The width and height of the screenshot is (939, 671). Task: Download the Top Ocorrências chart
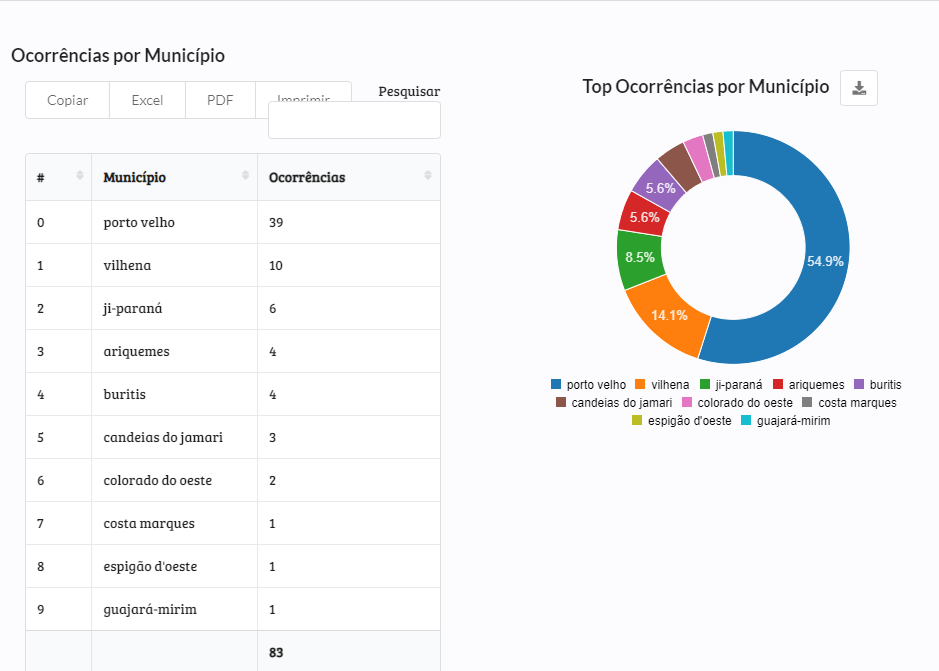click(x=858, y=88)
